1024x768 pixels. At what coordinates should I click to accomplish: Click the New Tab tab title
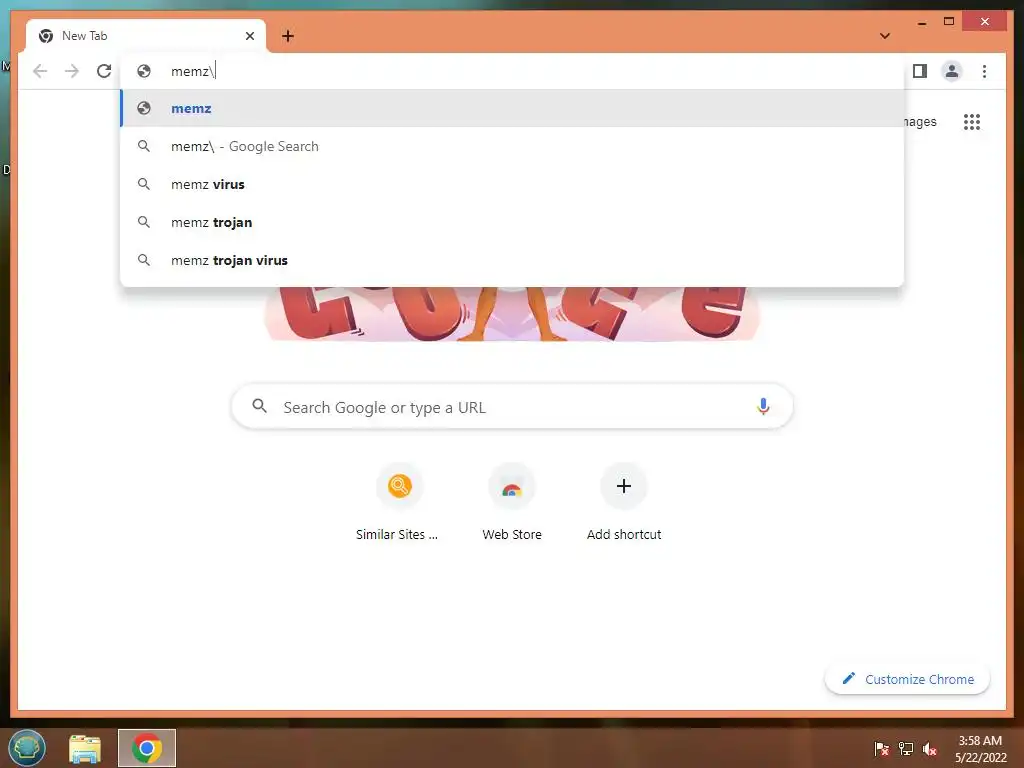(84, 36)
